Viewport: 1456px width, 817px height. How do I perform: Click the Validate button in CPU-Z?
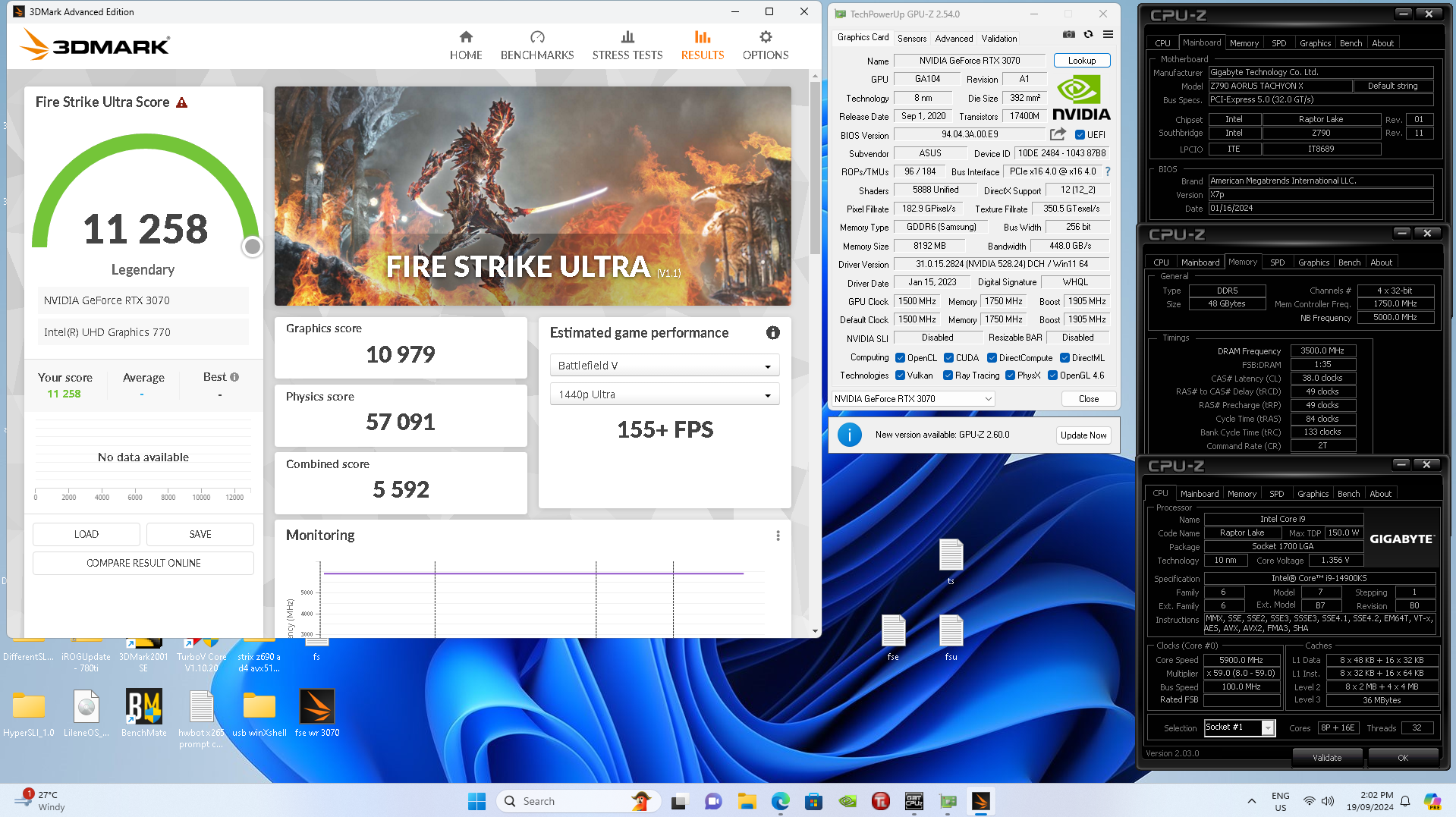(1327, 757)
